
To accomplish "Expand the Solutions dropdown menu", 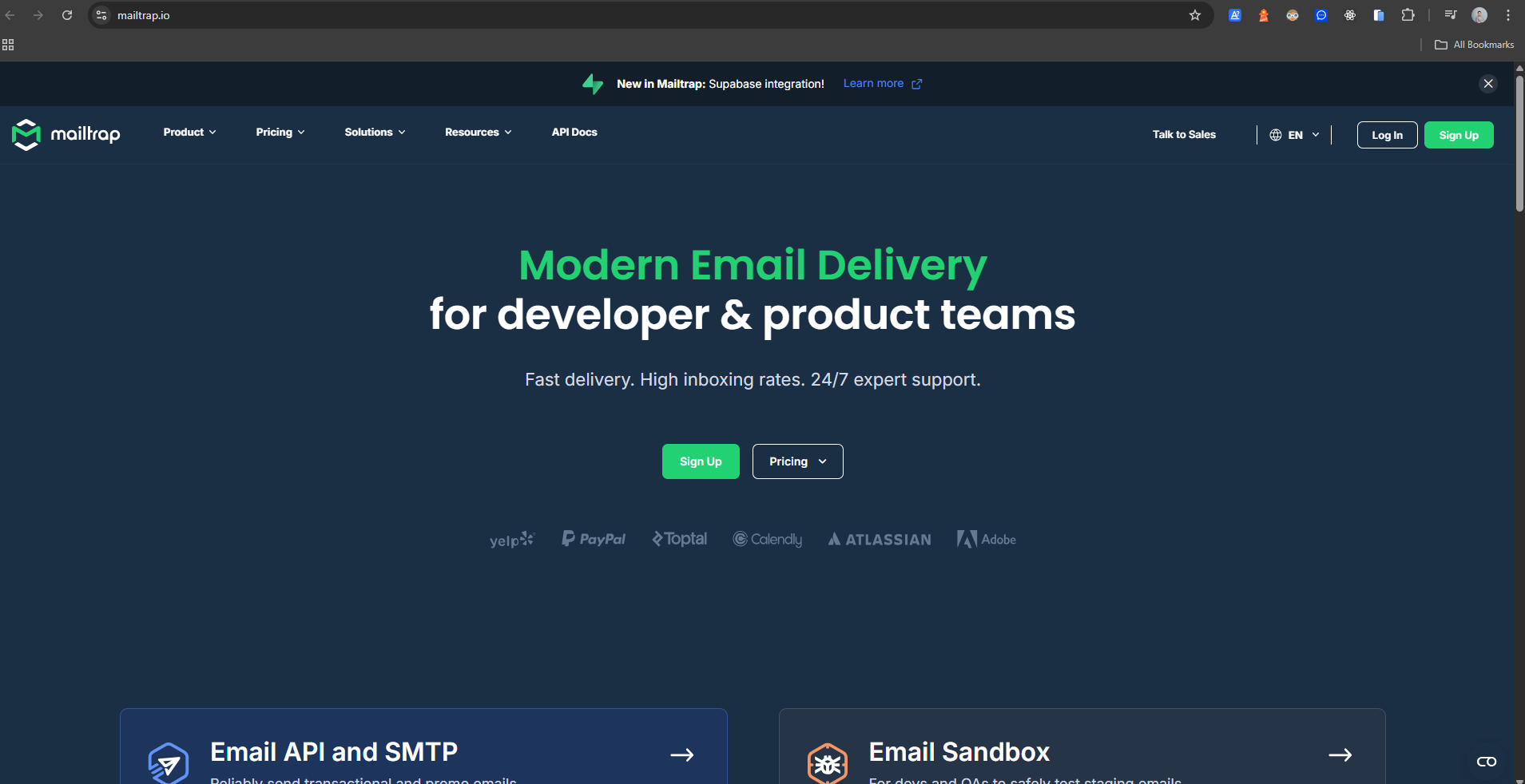I will pos(375,133).
